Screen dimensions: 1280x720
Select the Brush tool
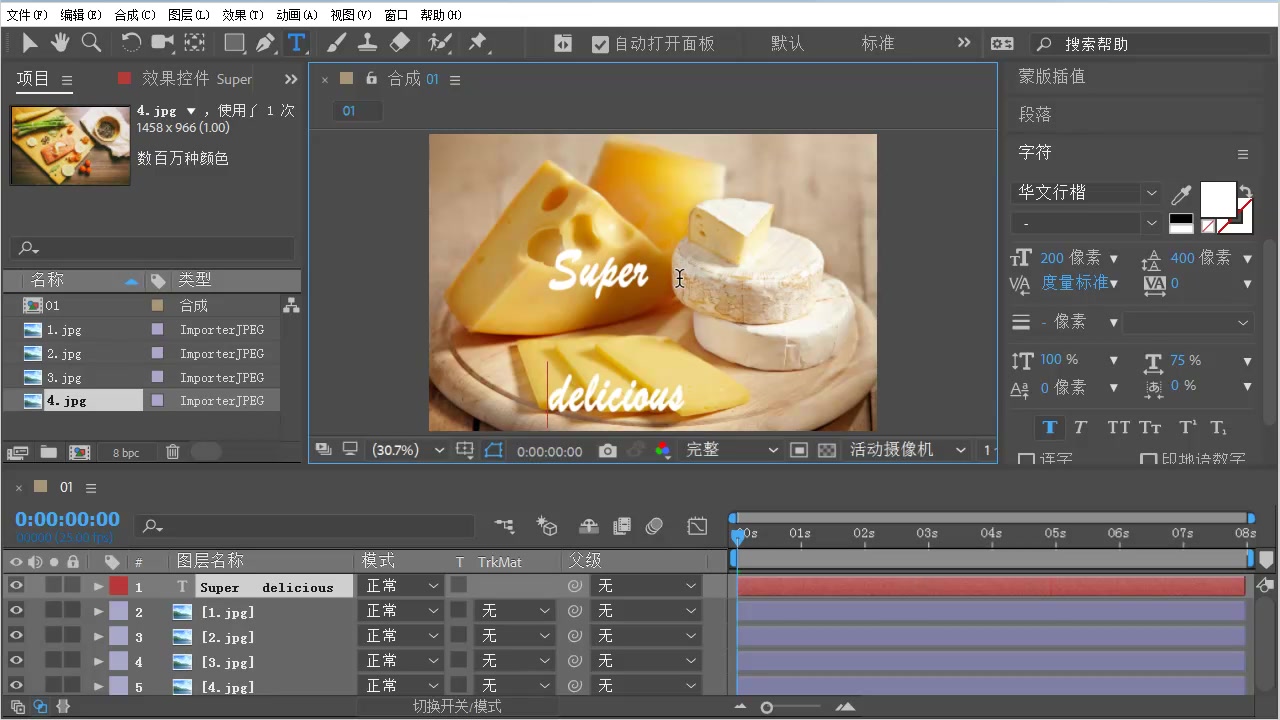(x=337, y=43)
